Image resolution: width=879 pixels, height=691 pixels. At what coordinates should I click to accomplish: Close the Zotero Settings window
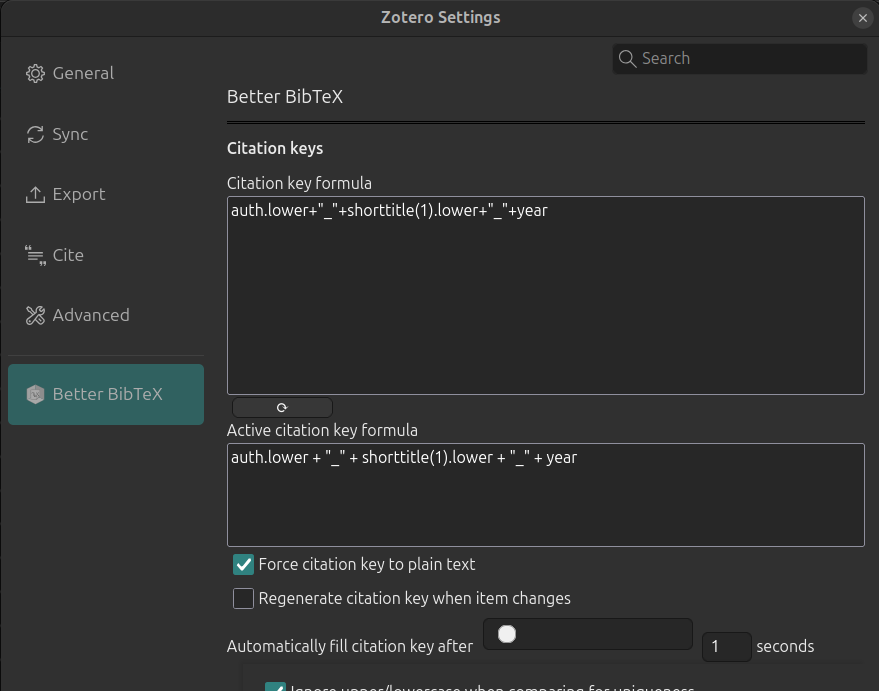tap(862, 18)
